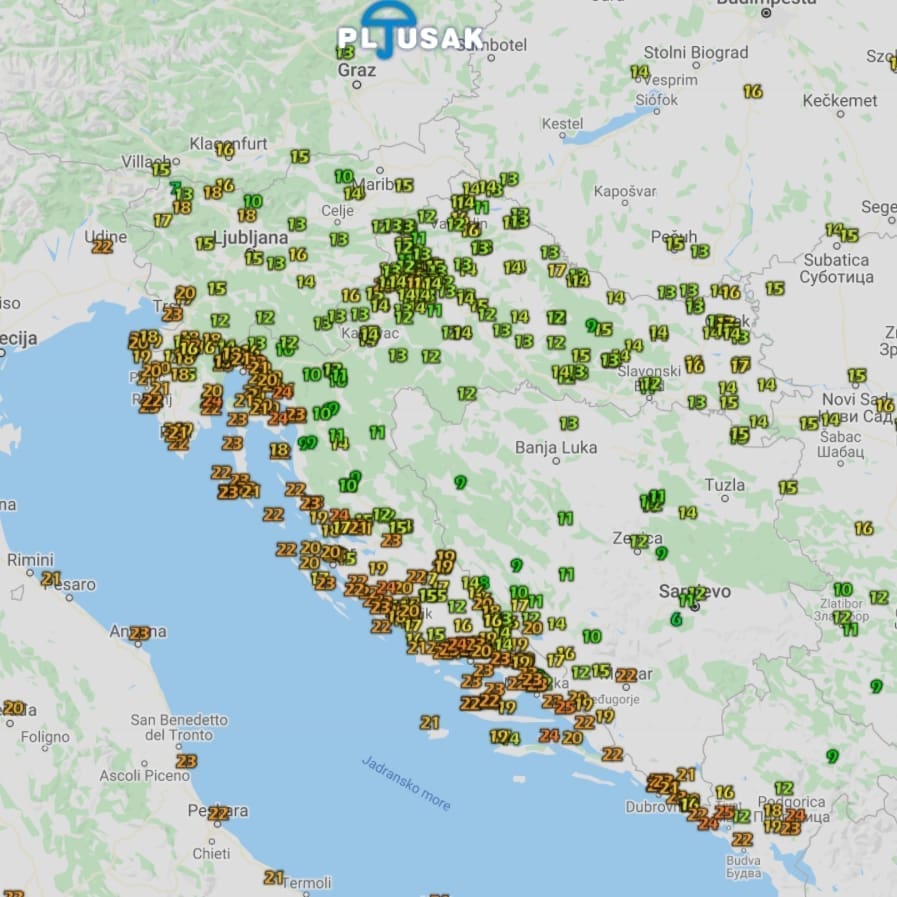Click the 23° marker below San Benedetto del Tronto
Screen dimensions: 897x897
click(185, 761)
